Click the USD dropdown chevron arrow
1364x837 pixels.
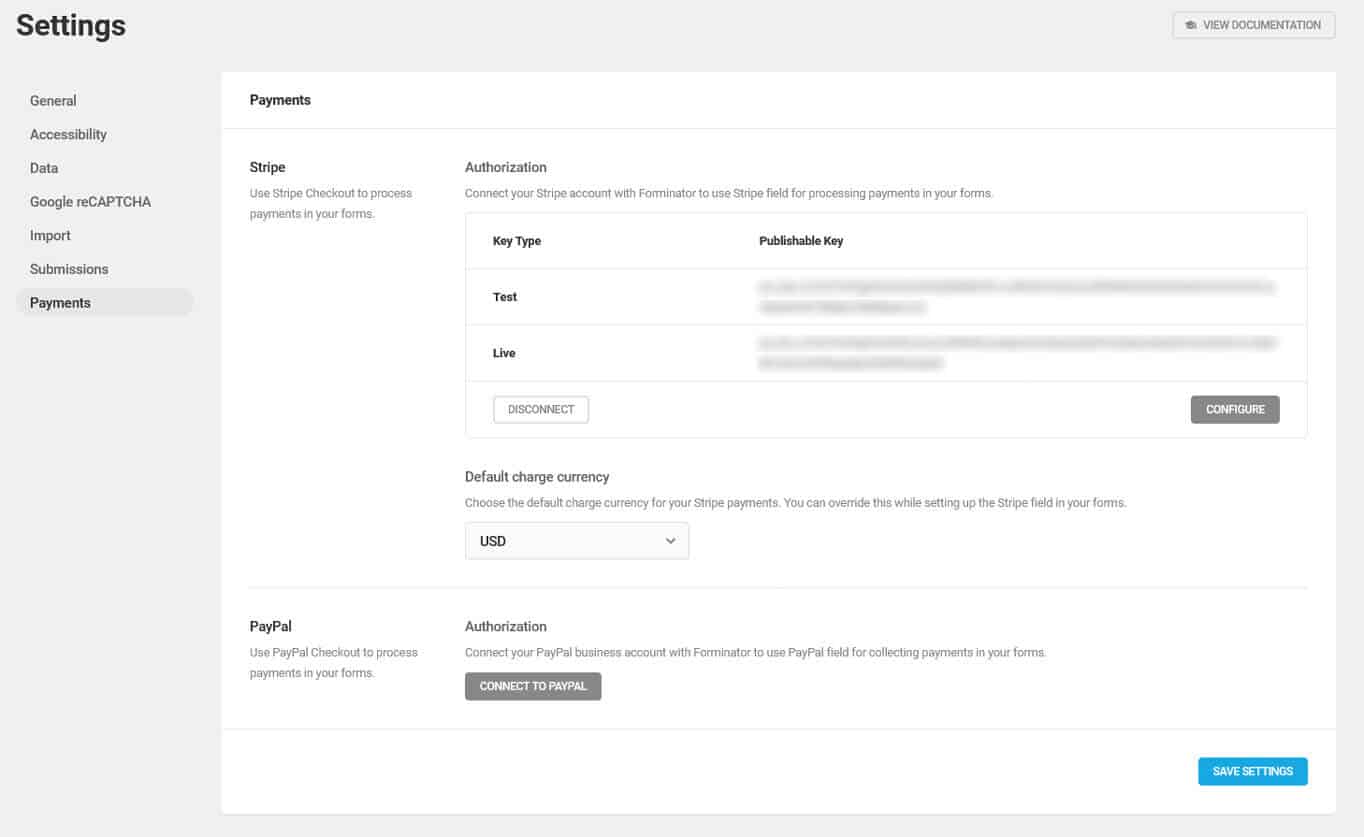670,541
